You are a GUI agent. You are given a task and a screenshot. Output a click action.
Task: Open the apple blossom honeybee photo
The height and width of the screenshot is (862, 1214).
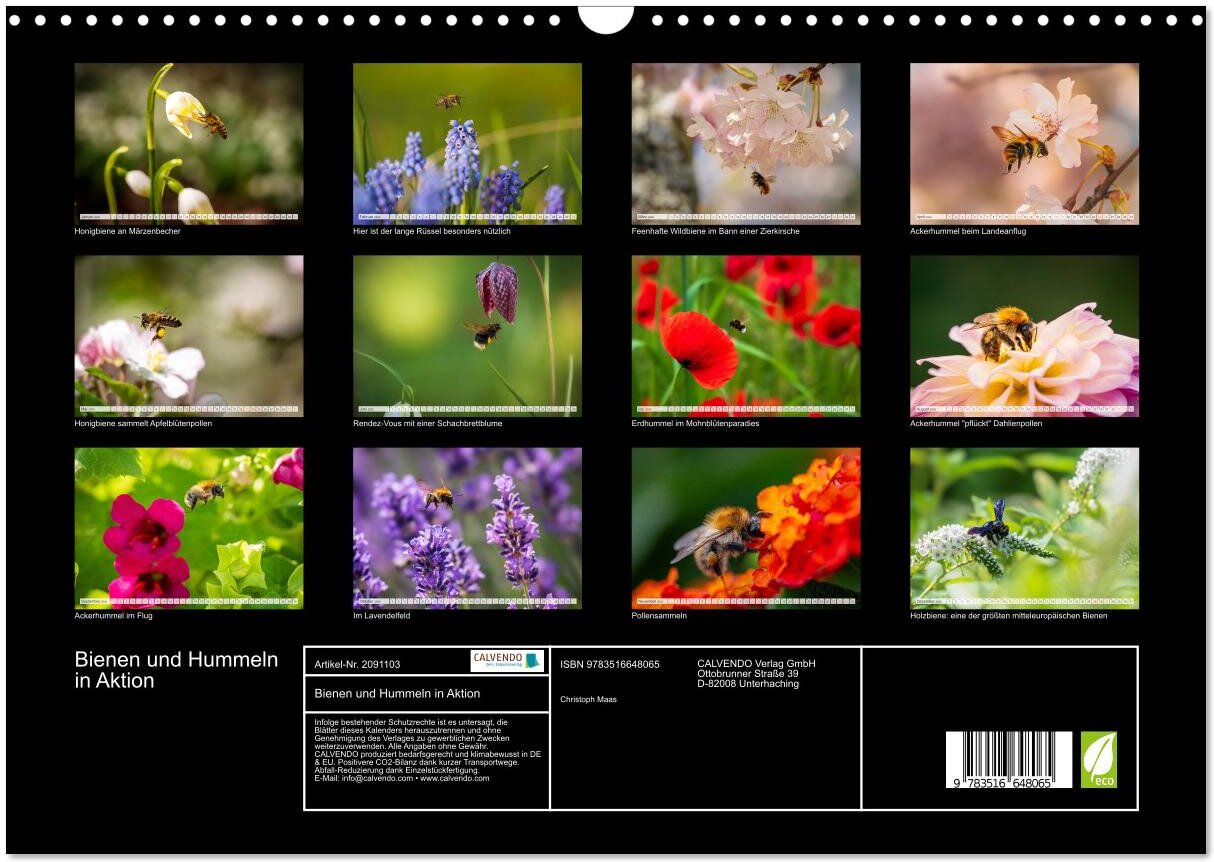pyautogui.click(x=189, y=335)
